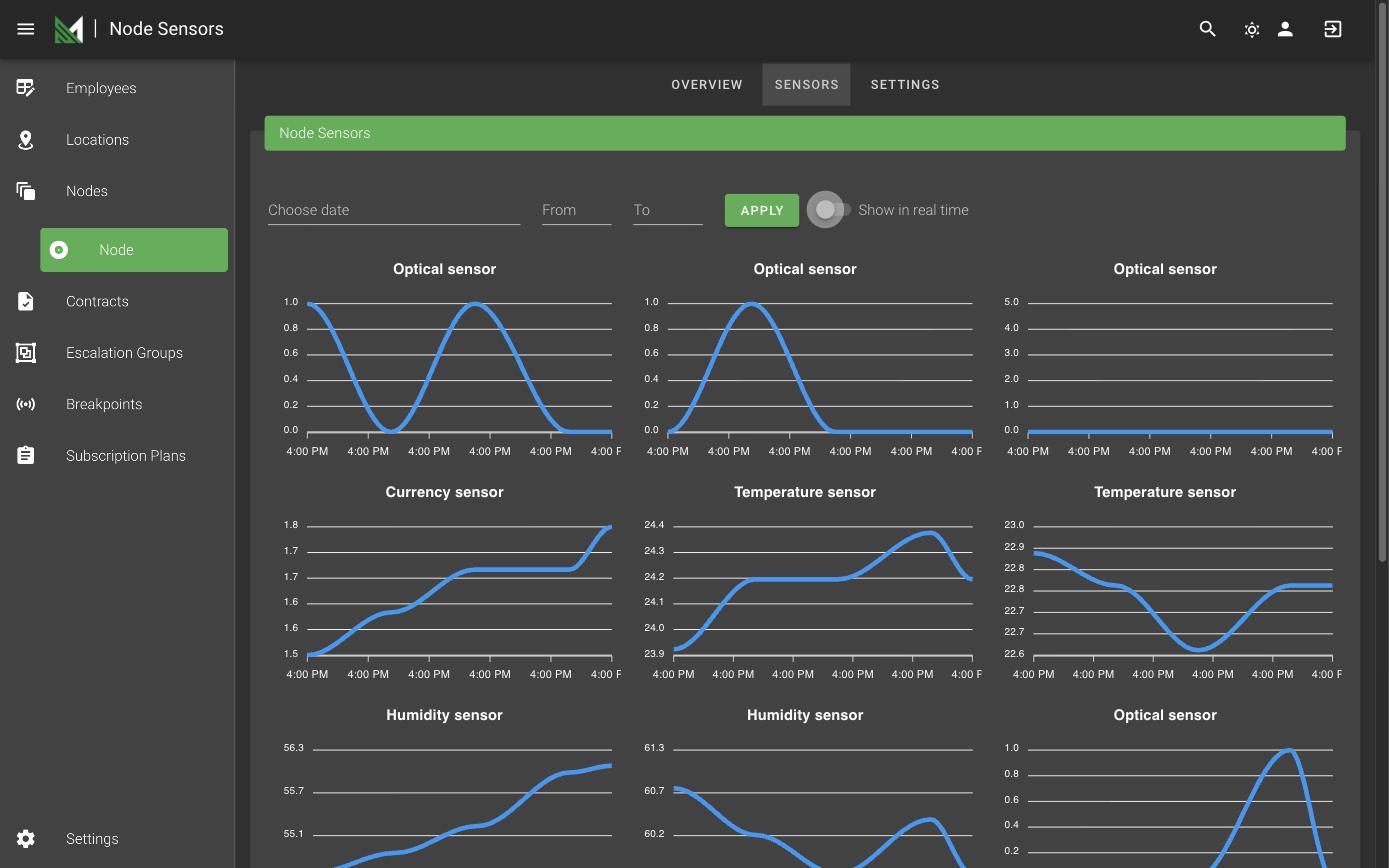Click the Breakpoints broadcast icon
Viewport: 1389px width, 868px height.
26,404
